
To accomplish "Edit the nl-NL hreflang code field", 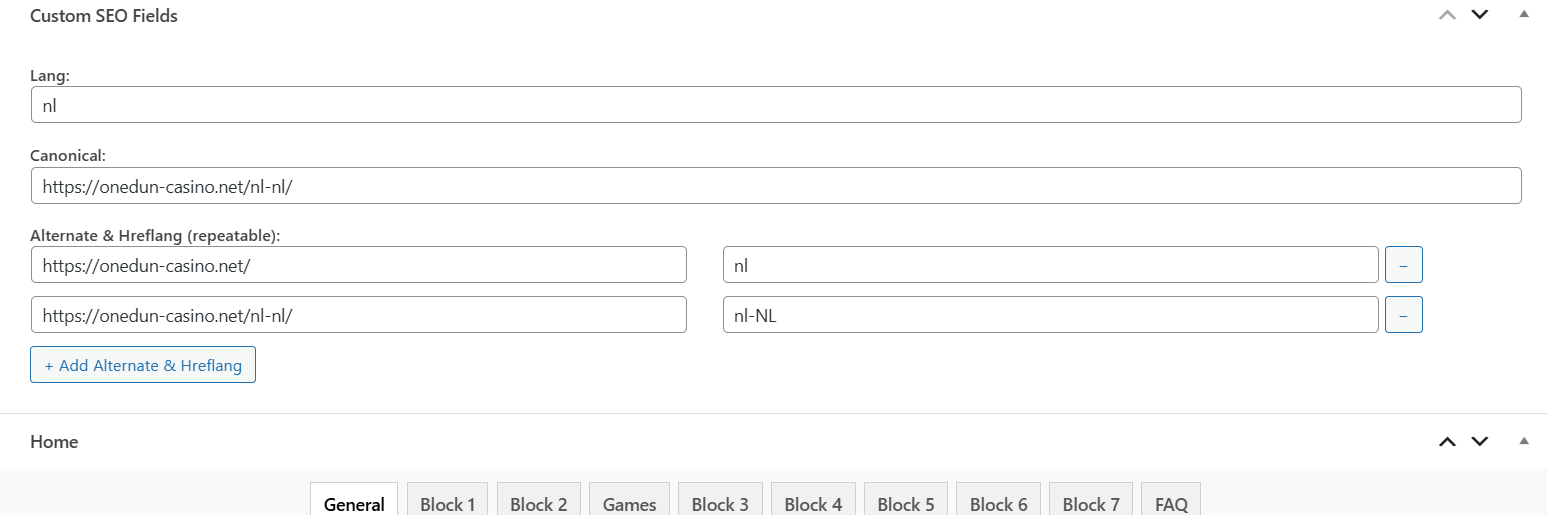I will tap(1050, 315).
